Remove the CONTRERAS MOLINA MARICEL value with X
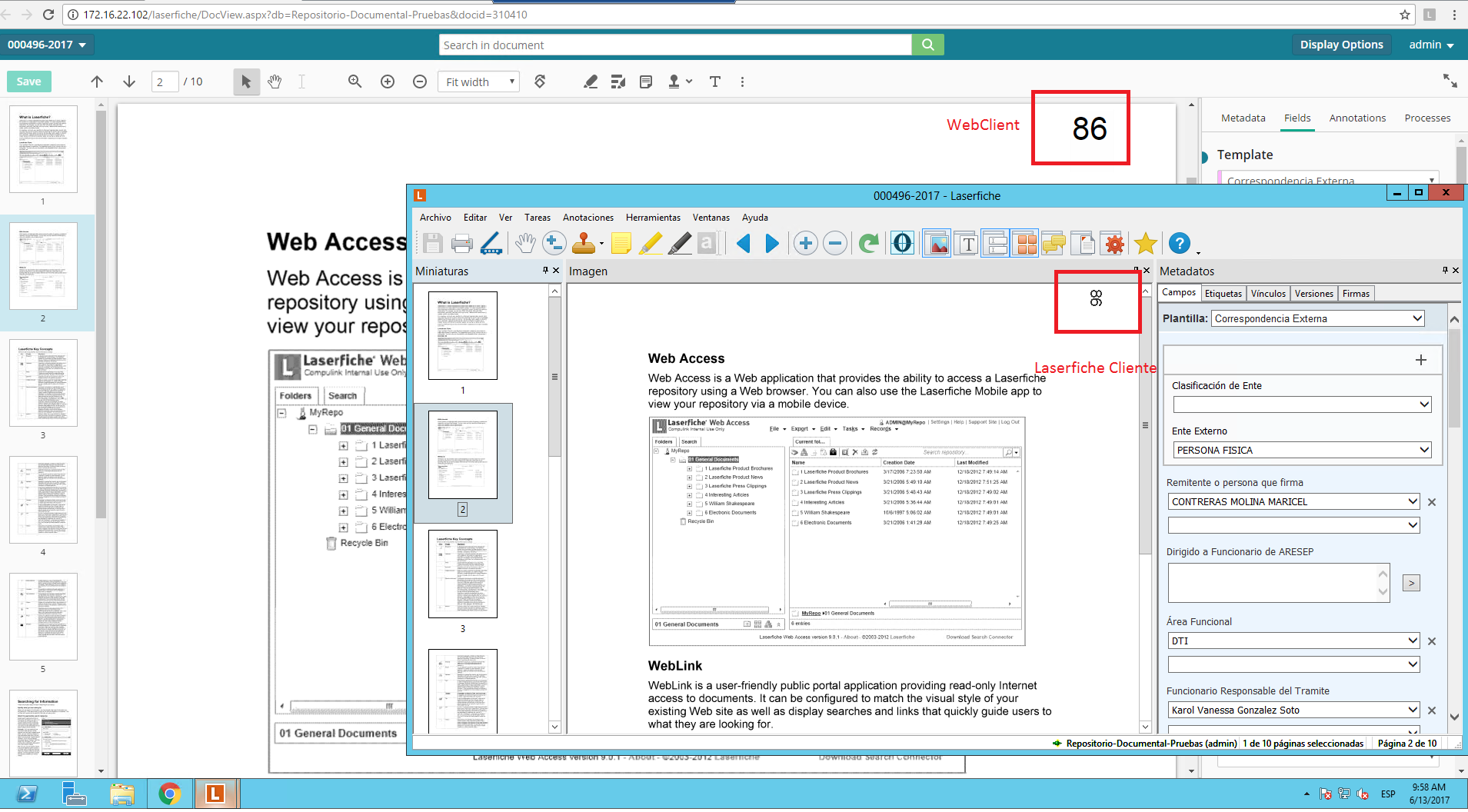Viewport: 1468px width, 812px height. (1432, 502)
